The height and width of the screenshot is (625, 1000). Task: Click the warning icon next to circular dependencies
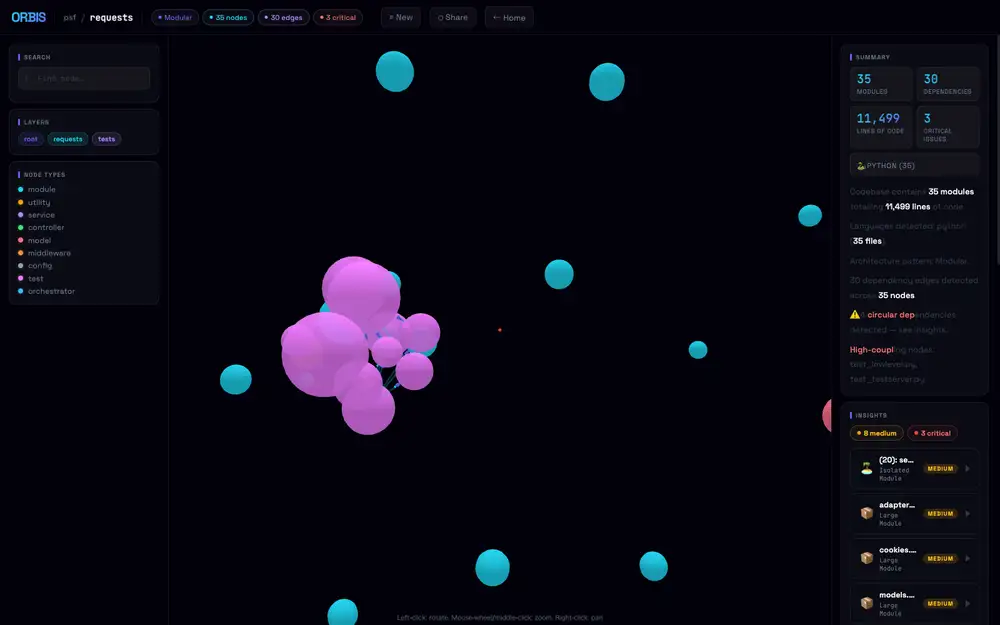855,314
